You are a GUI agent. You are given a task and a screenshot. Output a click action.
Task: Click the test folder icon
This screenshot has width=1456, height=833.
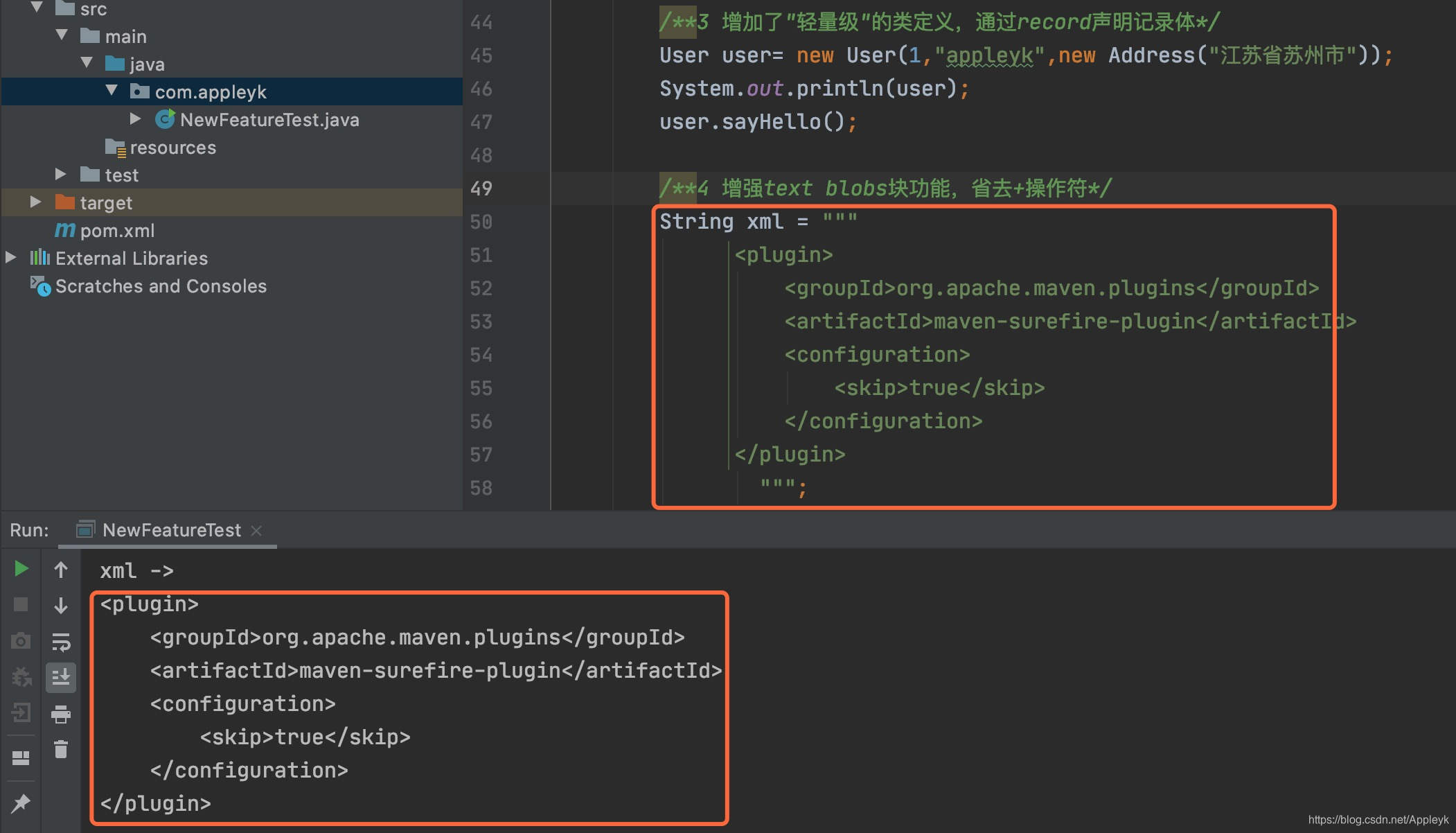pyautogui.click(x=89, y=174)
